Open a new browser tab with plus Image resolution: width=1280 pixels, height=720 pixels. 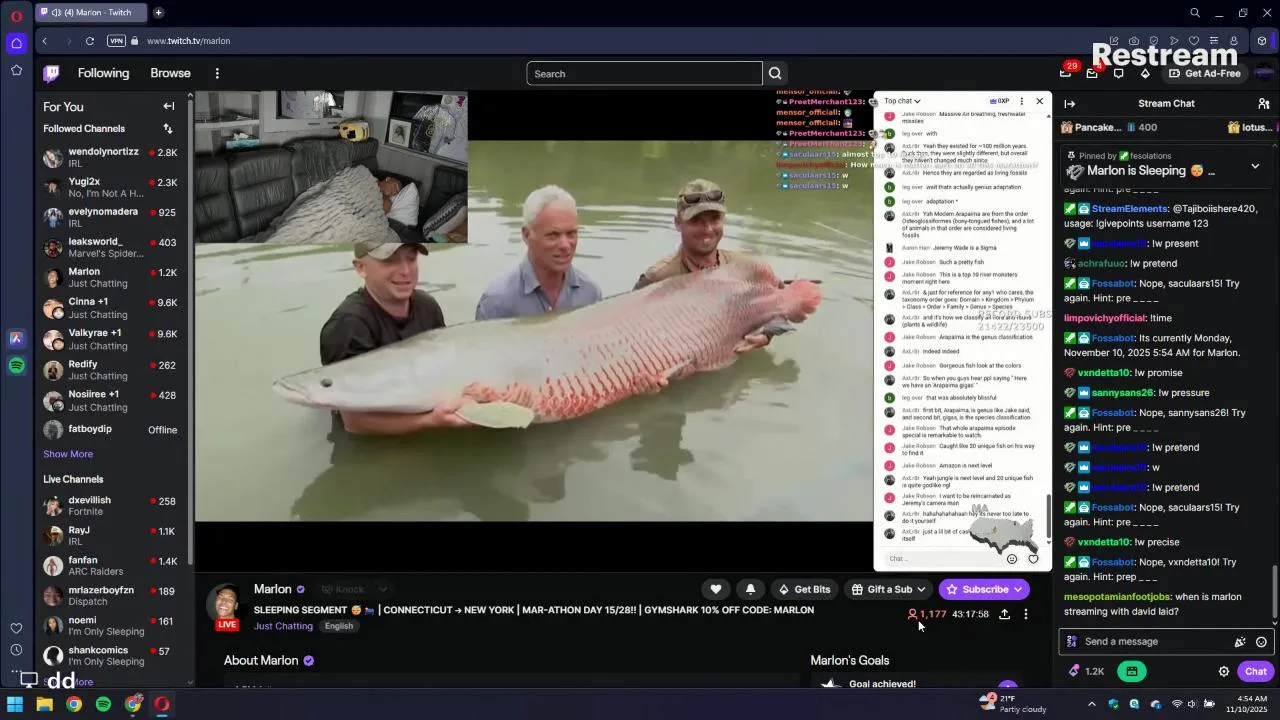[x=158, y=13]
